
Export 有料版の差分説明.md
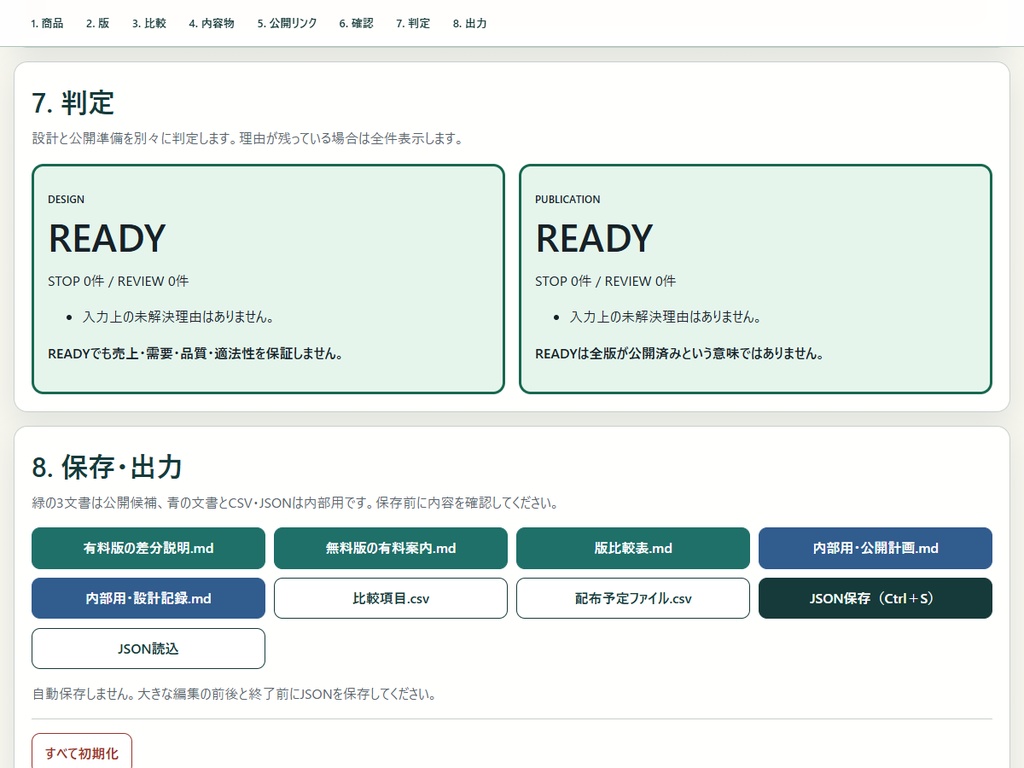pos(148,548)
